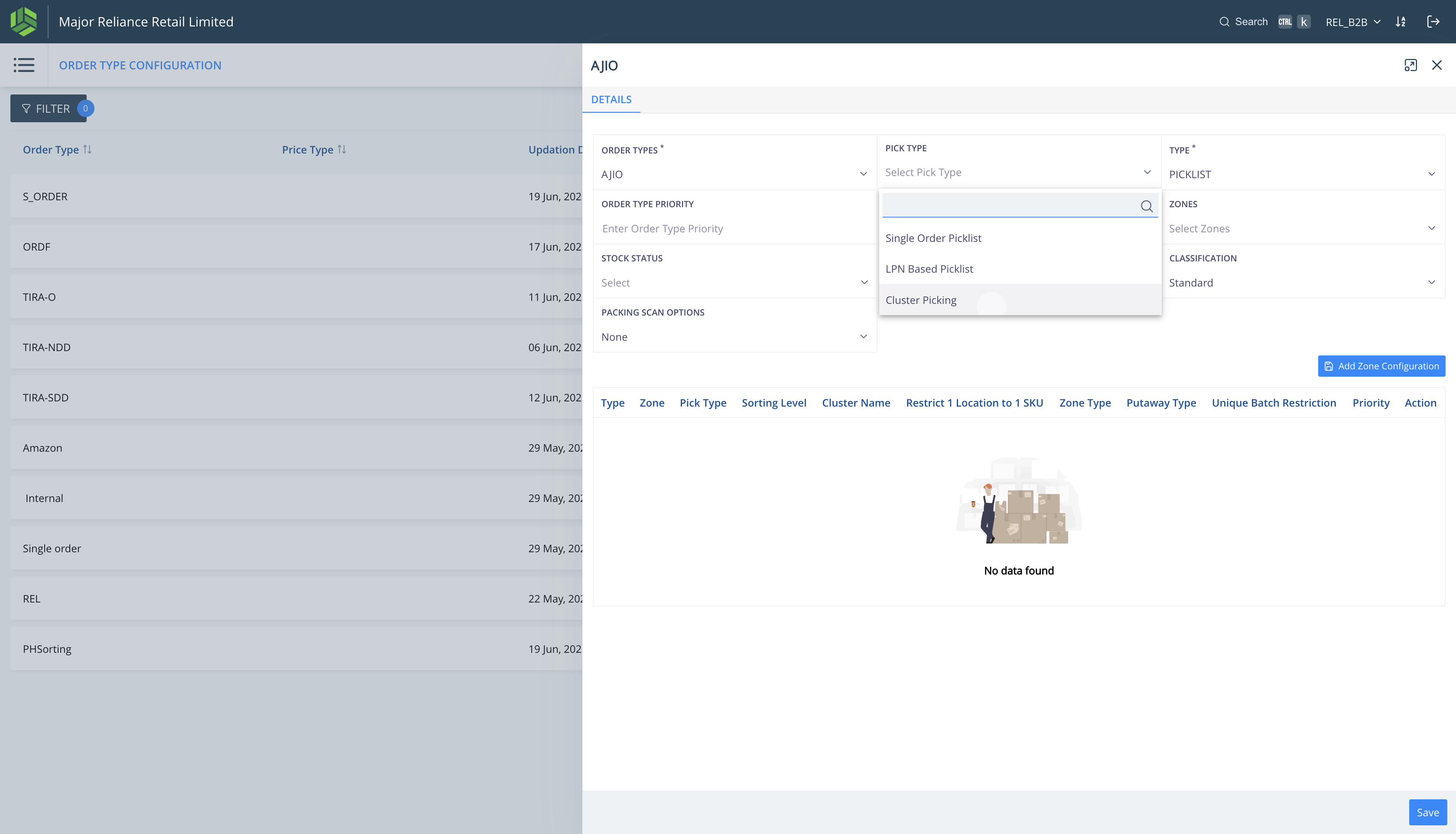This screenshot has width=1456, height=834.
Task: Click Restrict 1 Location to 1 SKU header
Action: [x=975, y=403]
